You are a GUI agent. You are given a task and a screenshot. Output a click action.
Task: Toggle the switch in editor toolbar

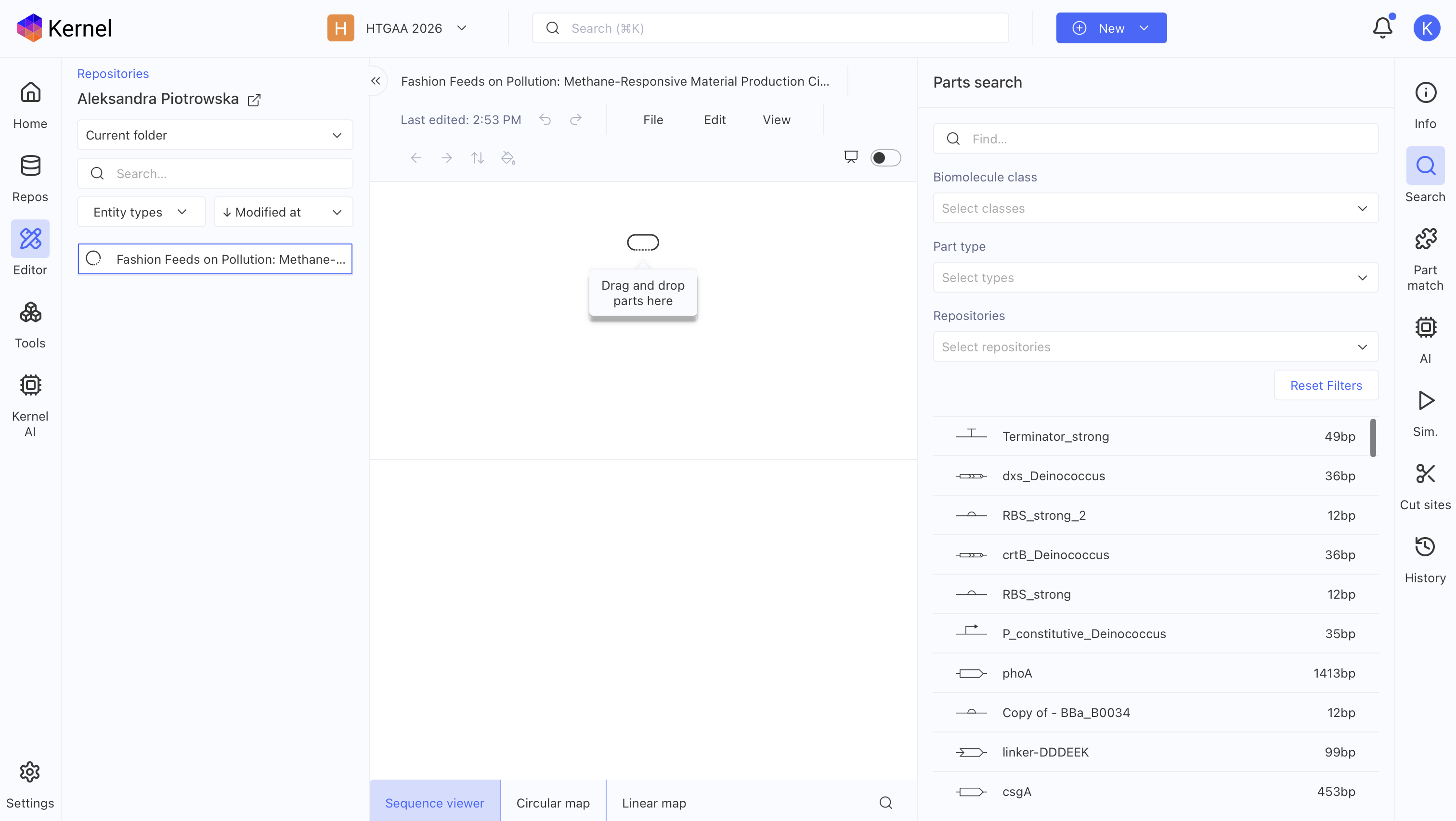pos(886,158)
